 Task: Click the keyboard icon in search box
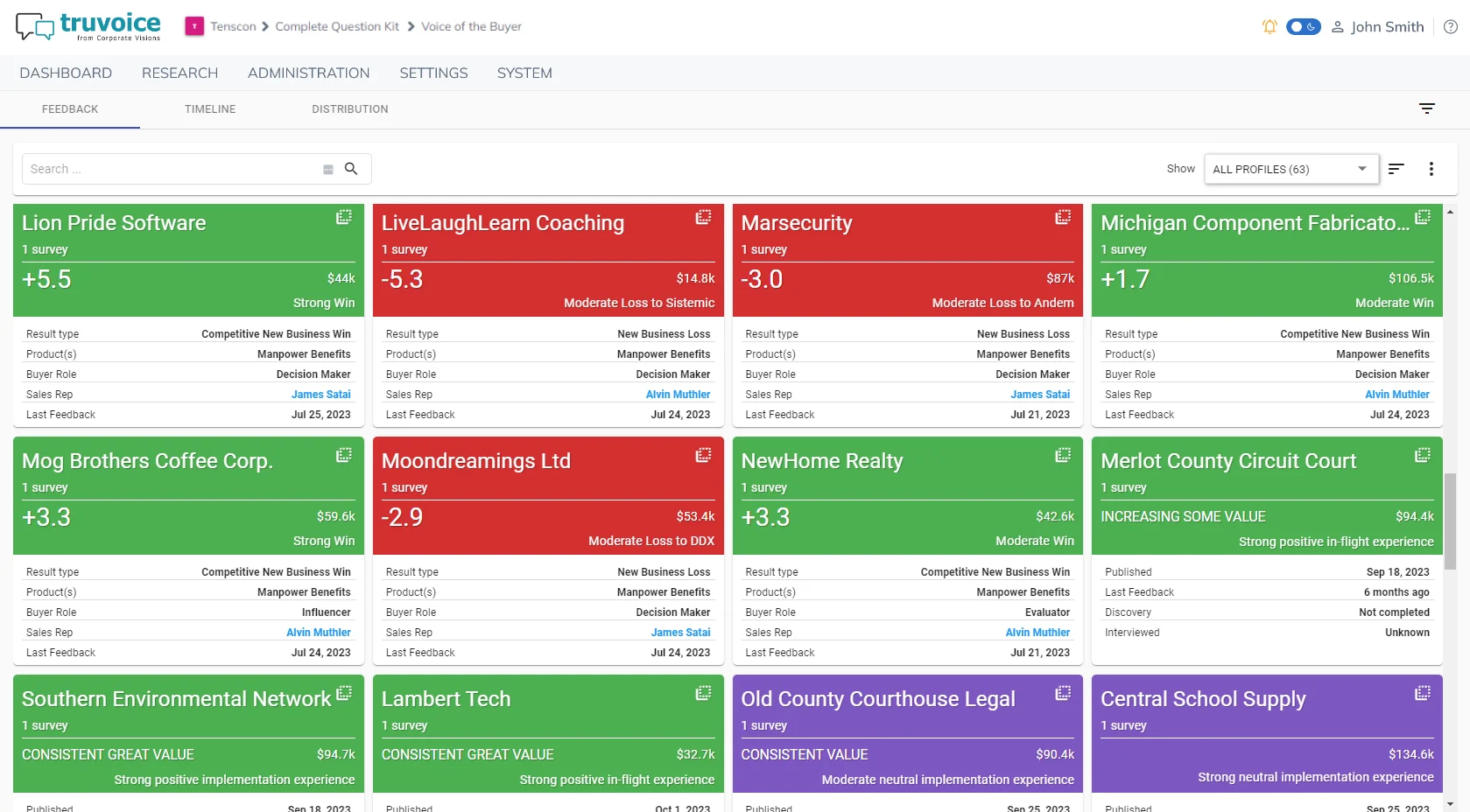328,170
